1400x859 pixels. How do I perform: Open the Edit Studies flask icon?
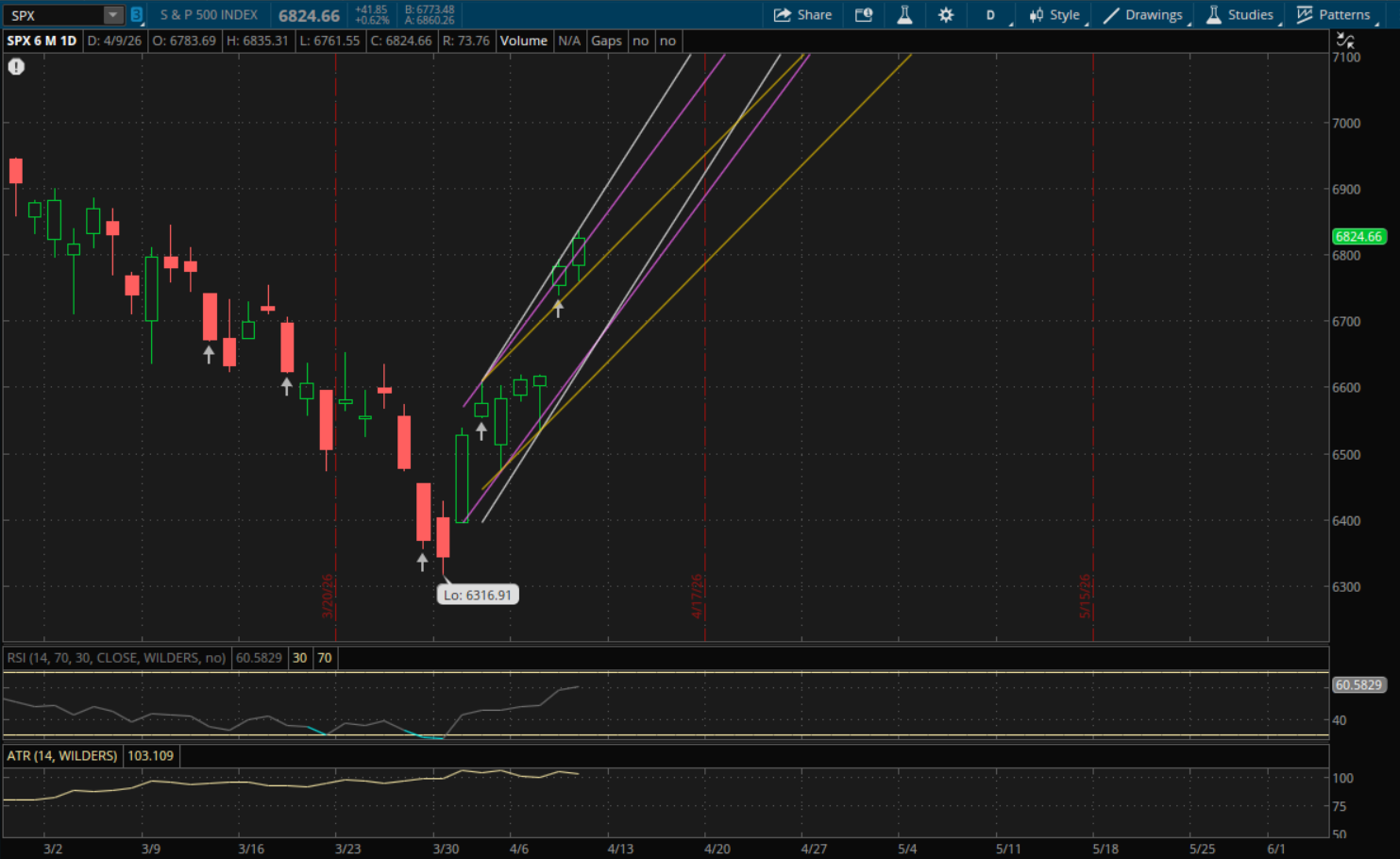[904, 15]
